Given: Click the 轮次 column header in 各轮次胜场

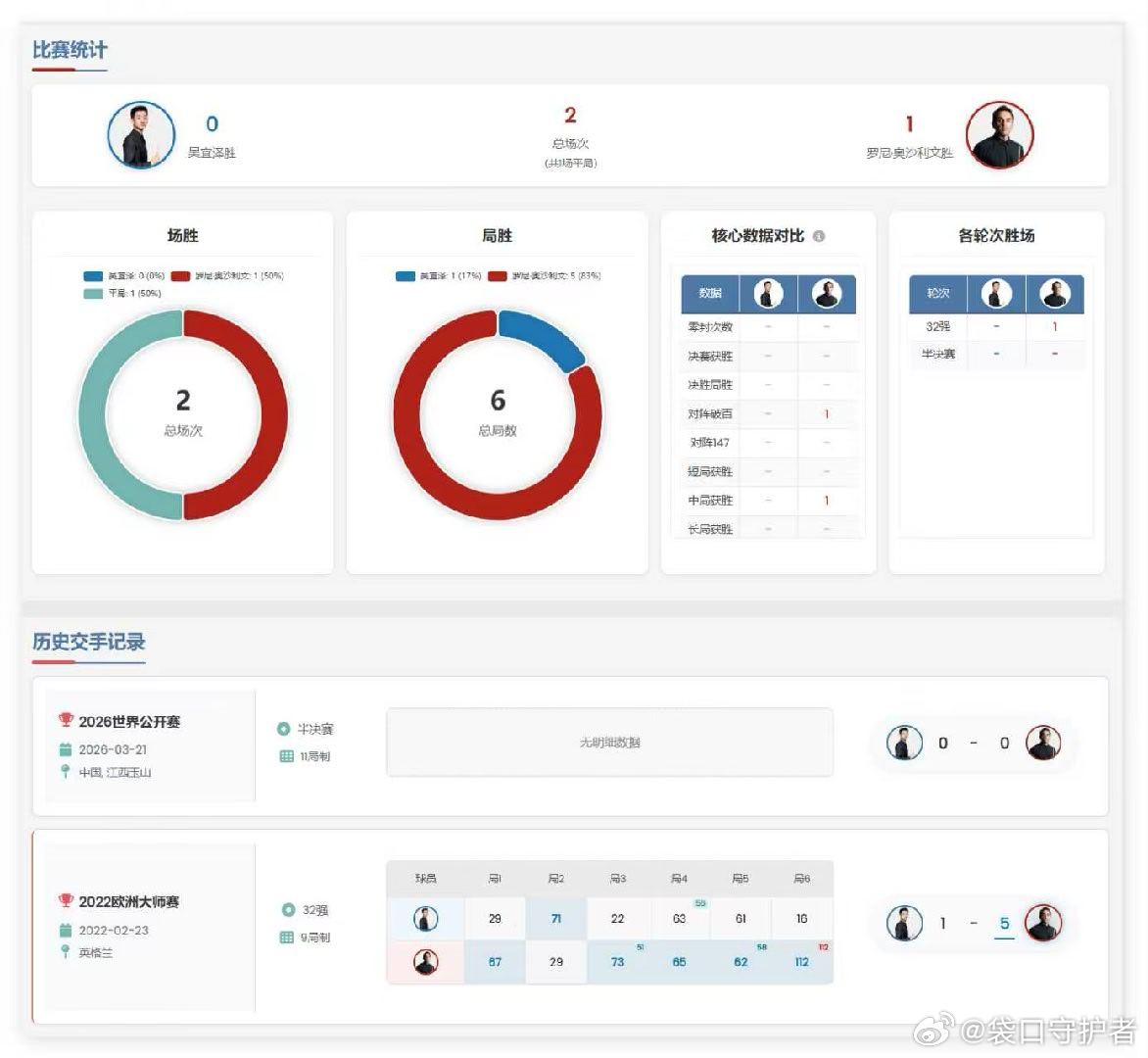Looking at the screenshot, I should [x=937, y=294].
